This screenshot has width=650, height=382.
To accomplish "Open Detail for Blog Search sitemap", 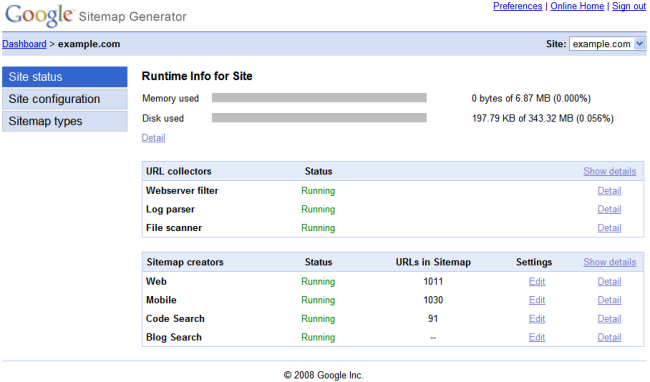I will pos(609,337).
